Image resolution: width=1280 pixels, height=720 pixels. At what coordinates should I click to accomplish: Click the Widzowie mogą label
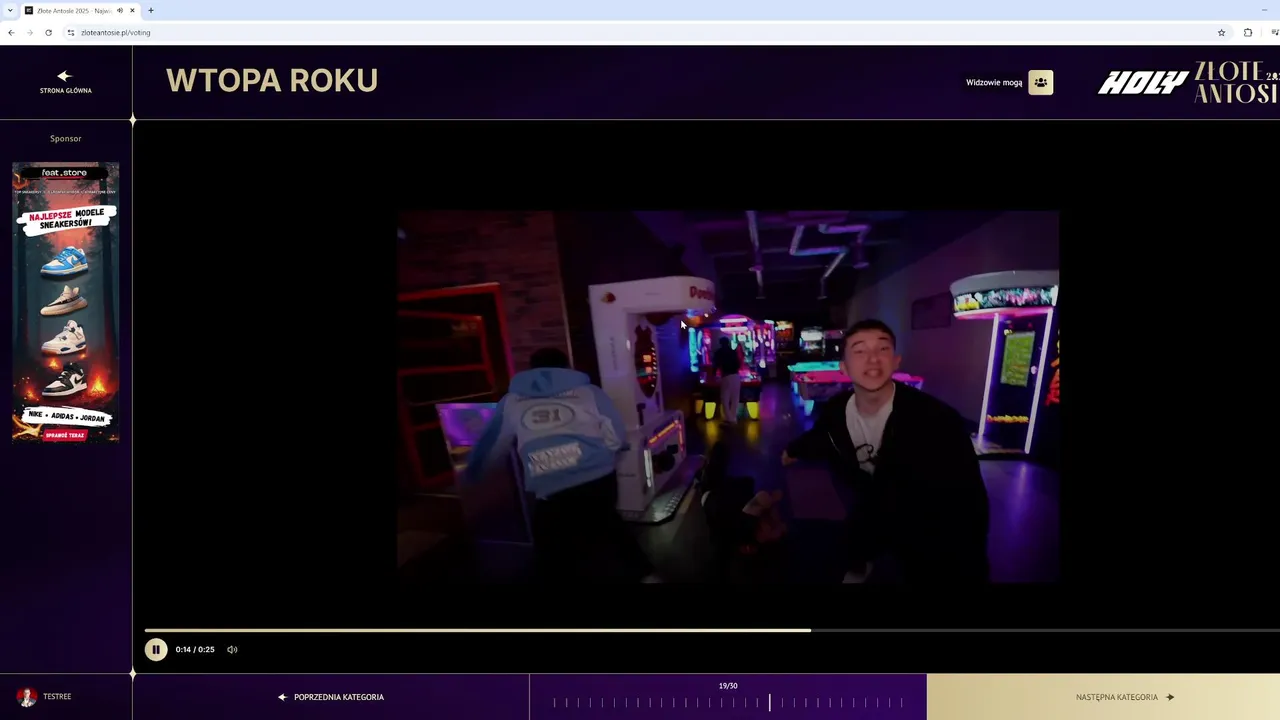[994, 82]
